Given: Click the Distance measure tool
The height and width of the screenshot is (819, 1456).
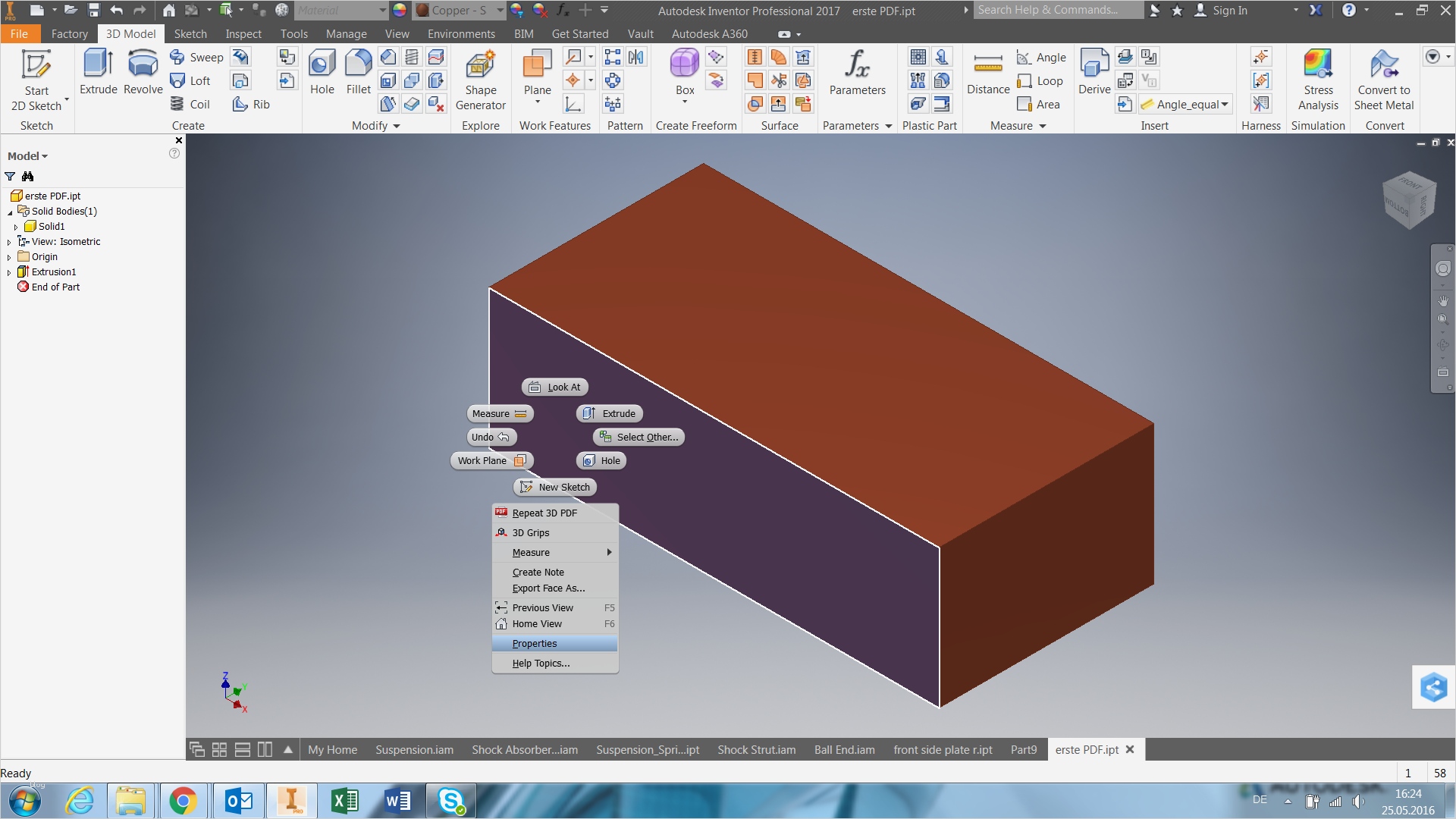Looking at the screenshot, I should click(987, 72).
